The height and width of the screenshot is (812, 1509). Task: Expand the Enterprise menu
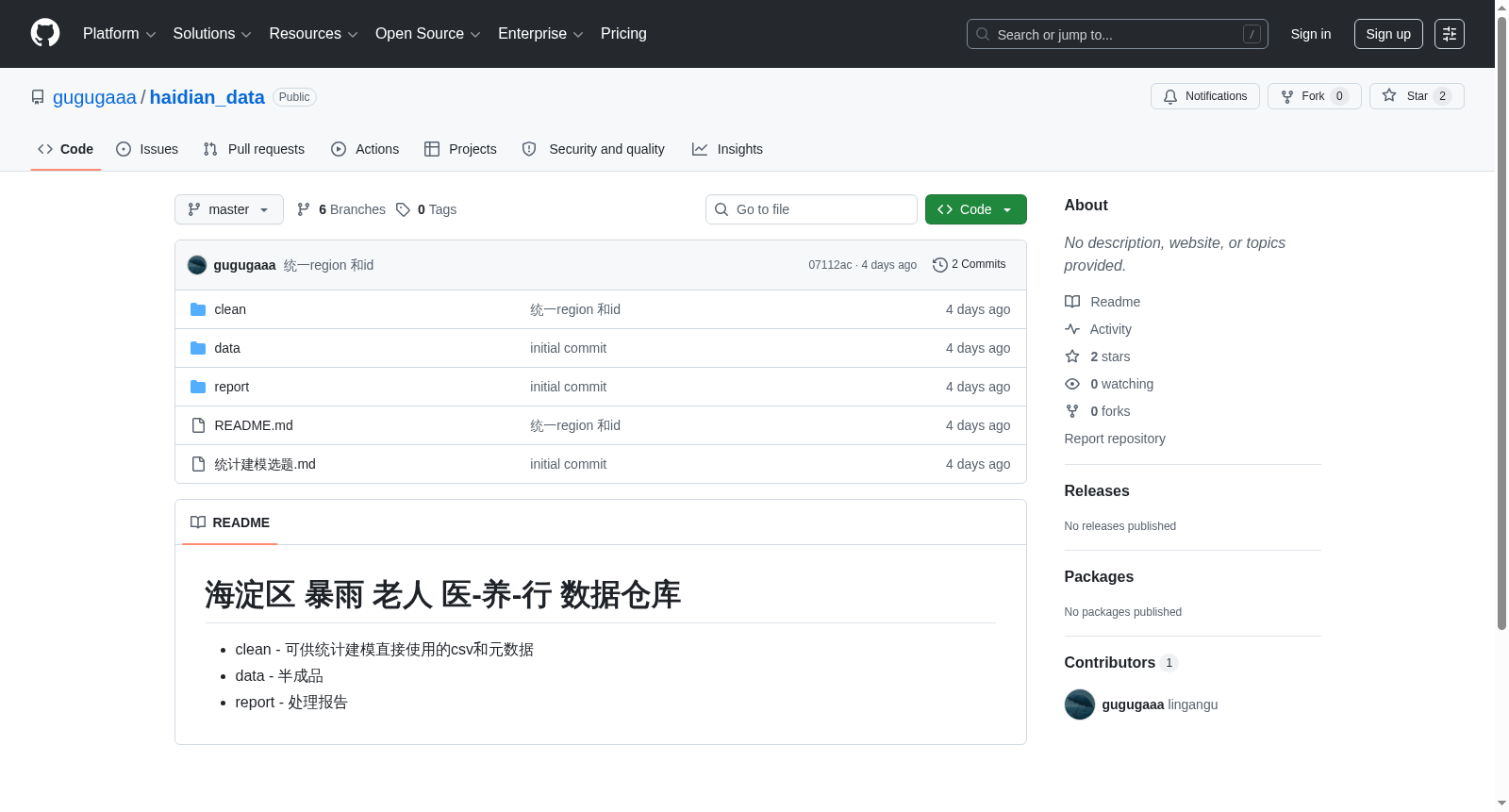[x=540, y=34]
